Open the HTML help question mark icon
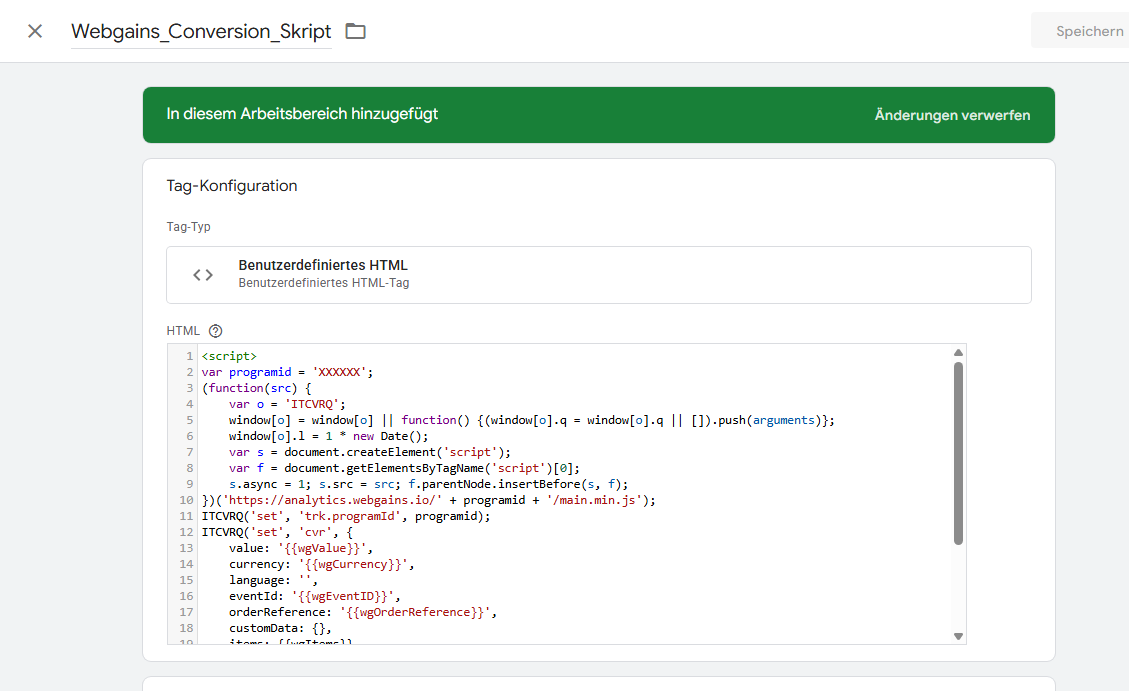 click(215, 331)
